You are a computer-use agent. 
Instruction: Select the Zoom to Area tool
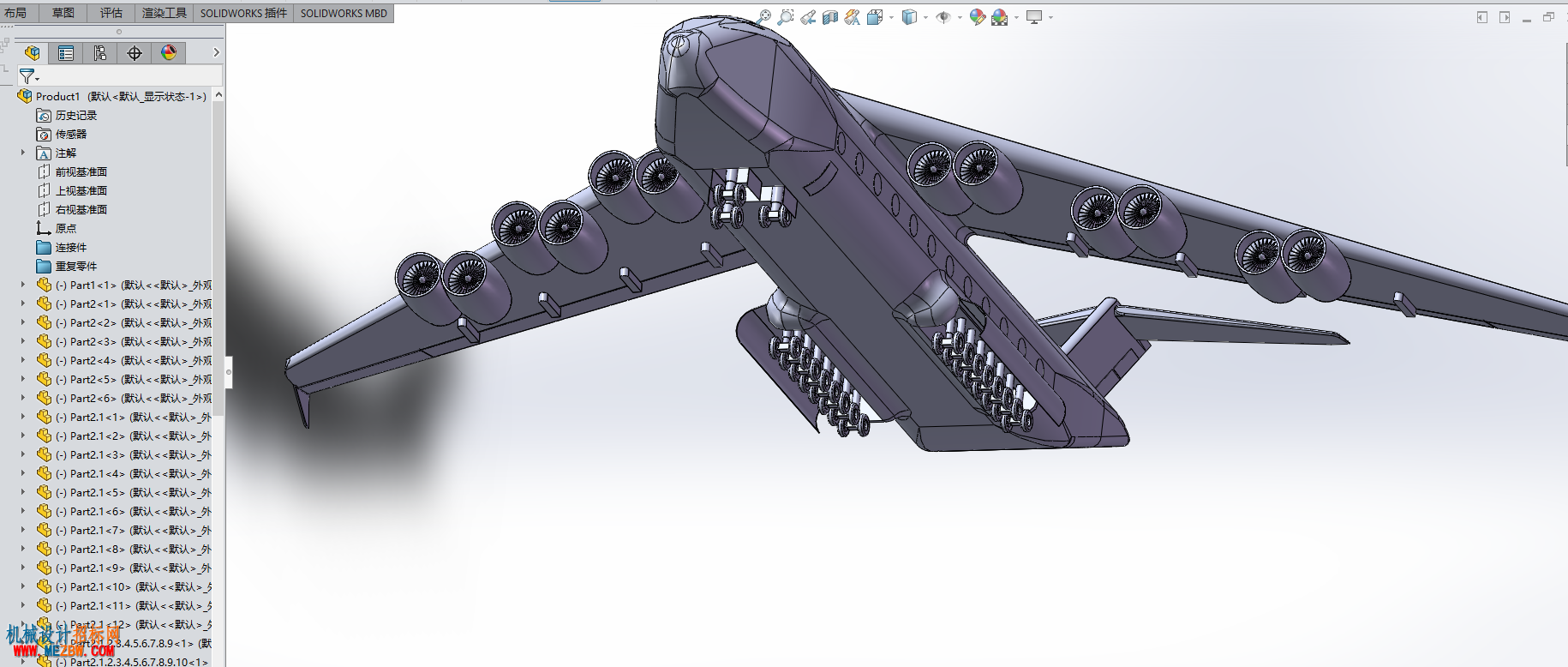[786, 17]
